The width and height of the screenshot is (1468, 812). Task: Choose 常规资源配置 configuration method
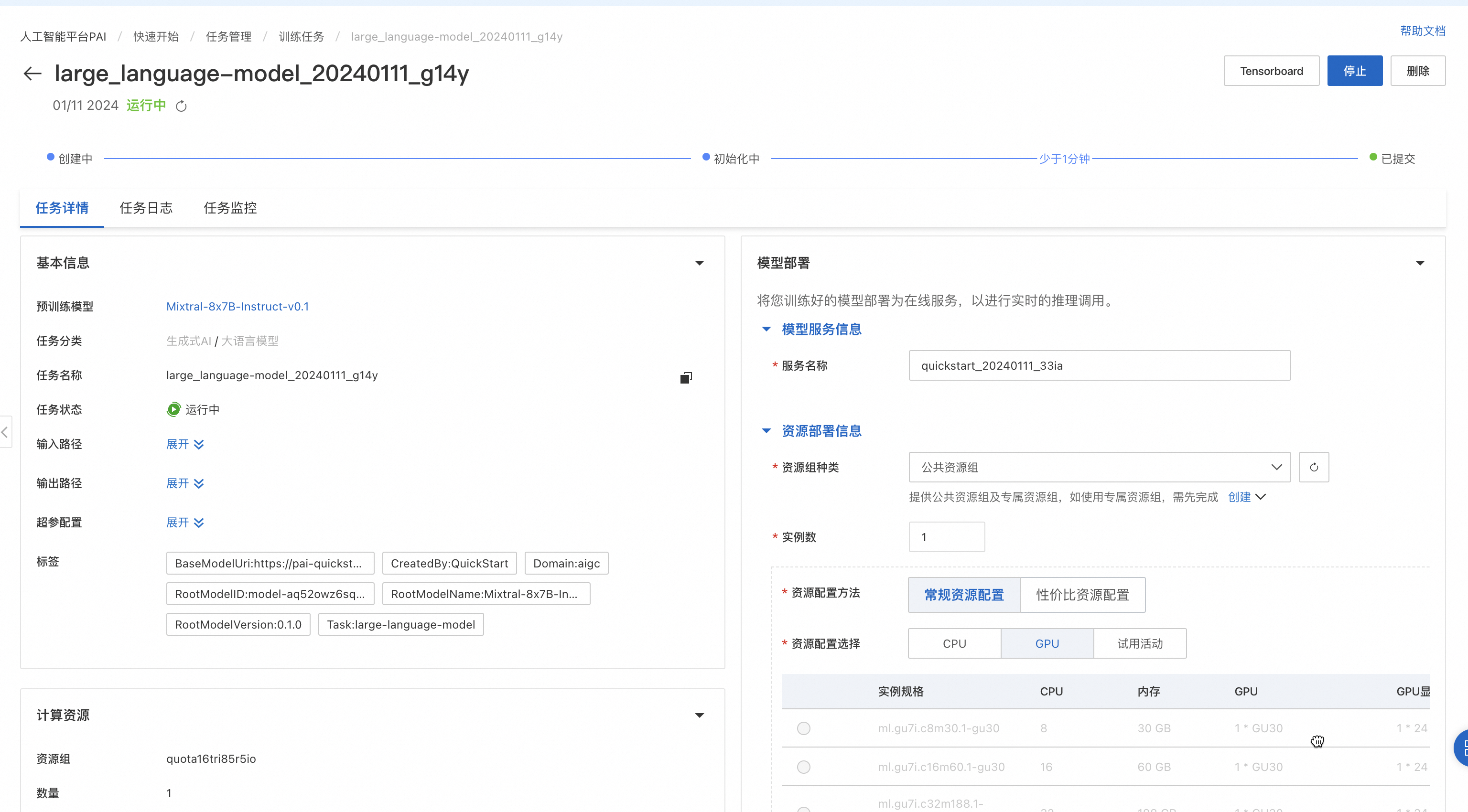click(x=964, y=595)
